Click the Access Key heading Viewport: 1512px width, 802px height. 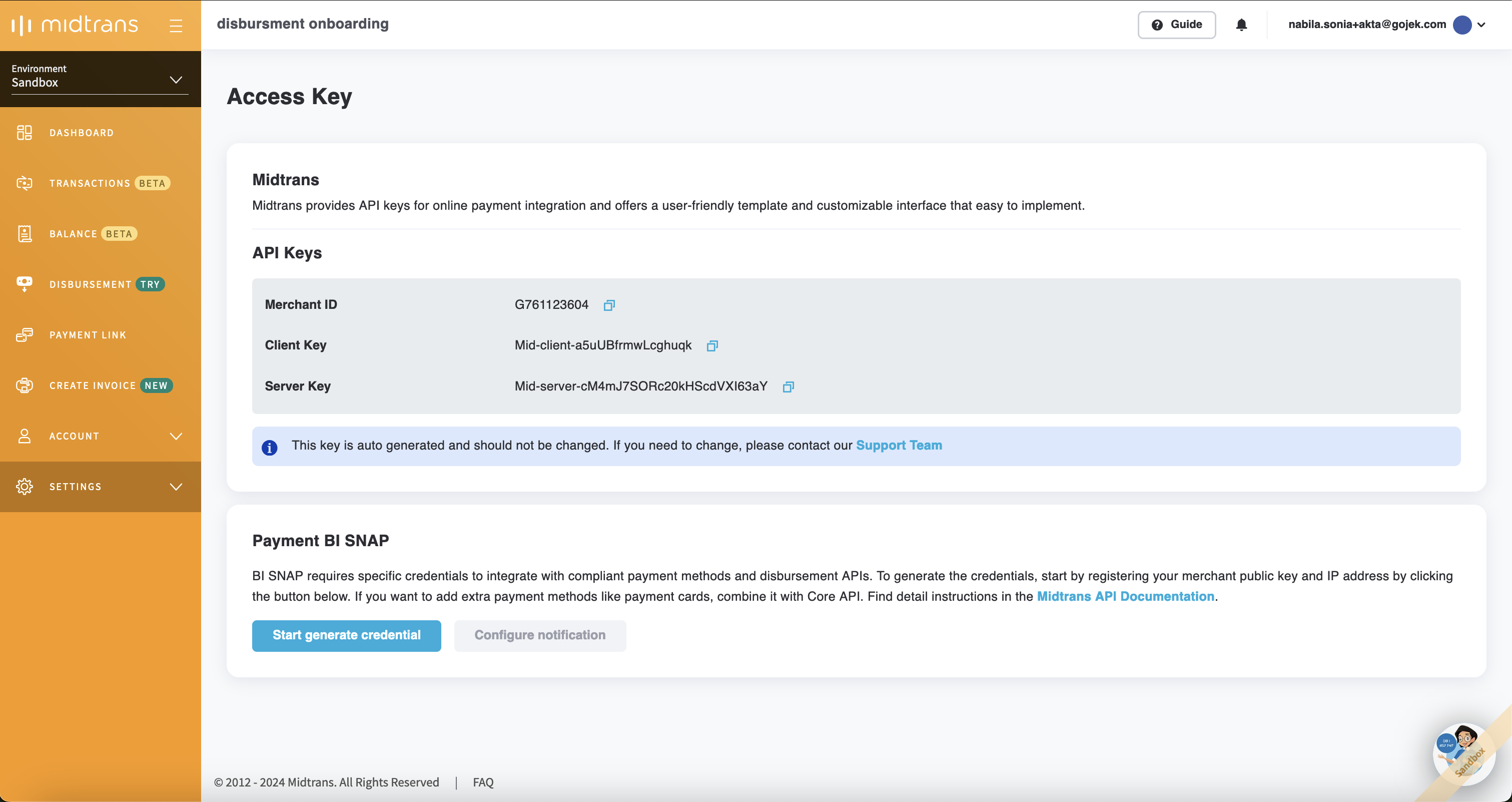[289, 96]
